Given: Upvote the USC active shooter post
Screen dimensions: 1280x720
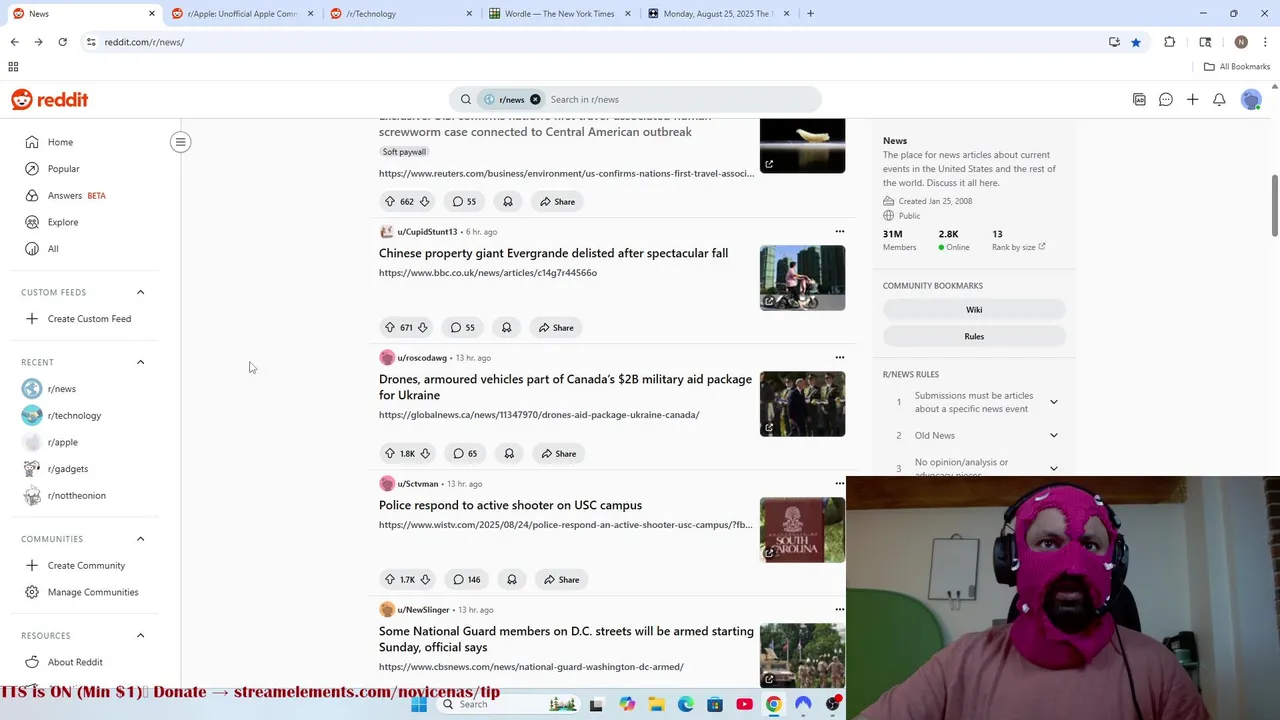Looking at the screenshot, I should tap(390, 579).
